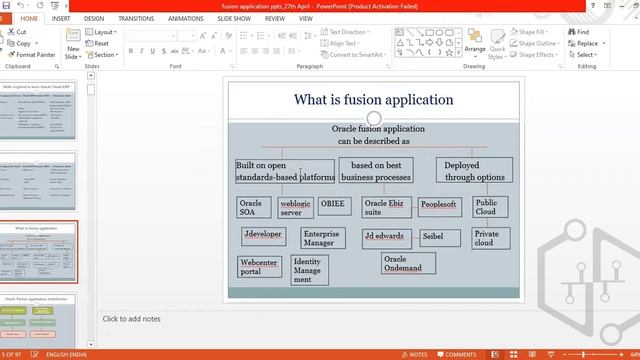Image resolution: width=640 pixels, height=360 pixels.
Task: Click Convert to SmartArt button
Action: 353,54
